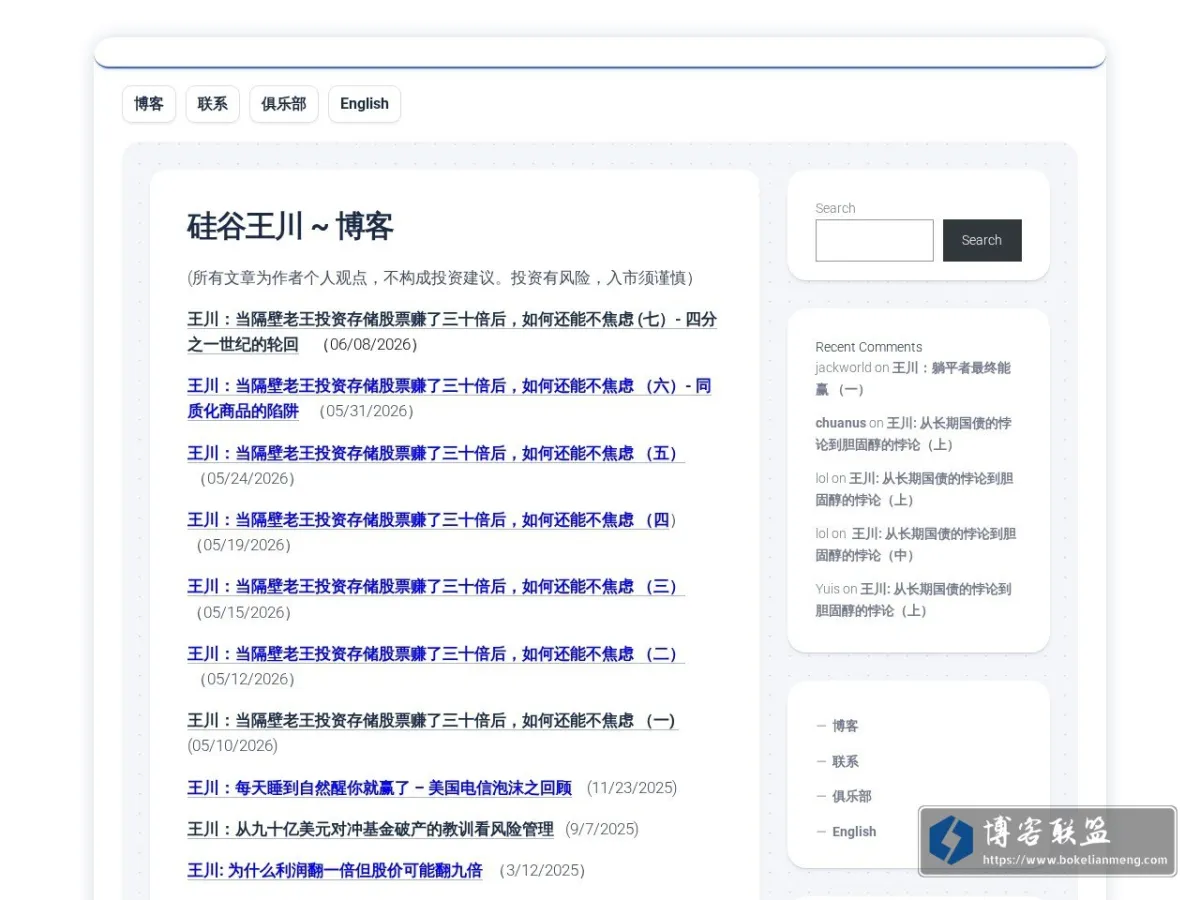Open article 从九十亿美元对冲基金破产的教训看风险管理

click(370, 829)
